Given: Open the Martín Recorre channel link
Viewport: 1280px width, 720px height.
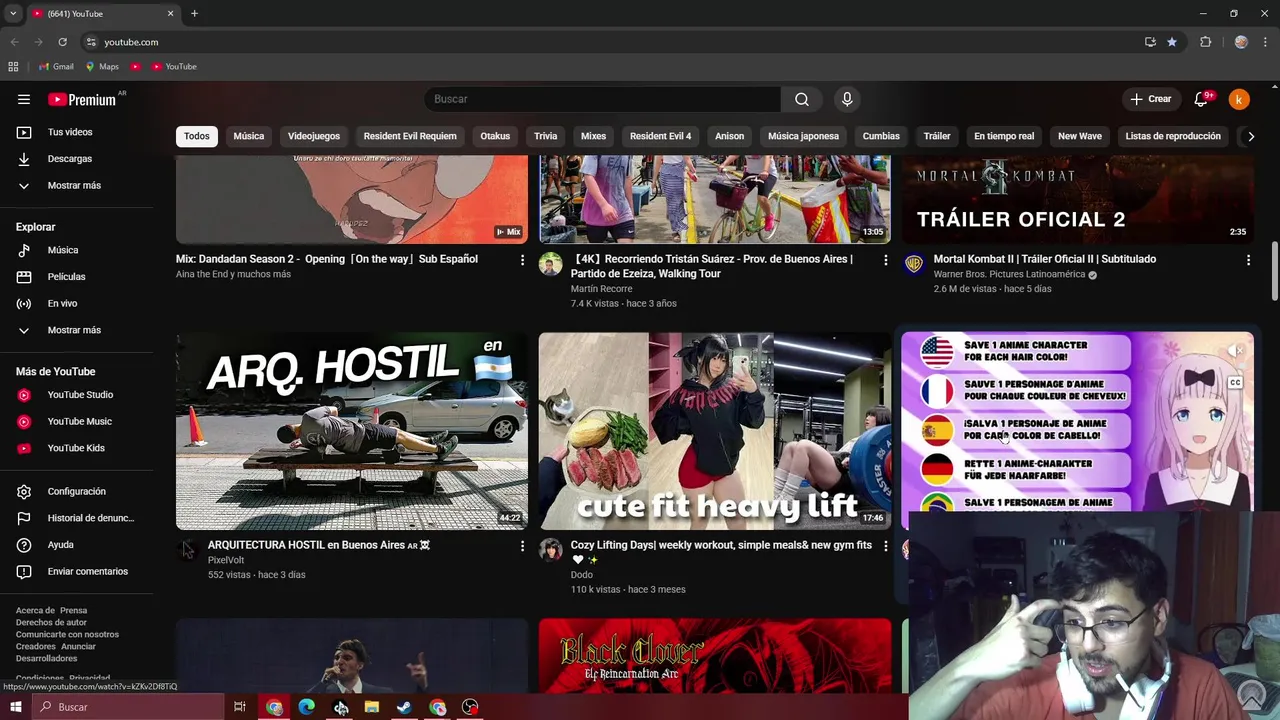Looking at the screenshot, I should (601, 289).
